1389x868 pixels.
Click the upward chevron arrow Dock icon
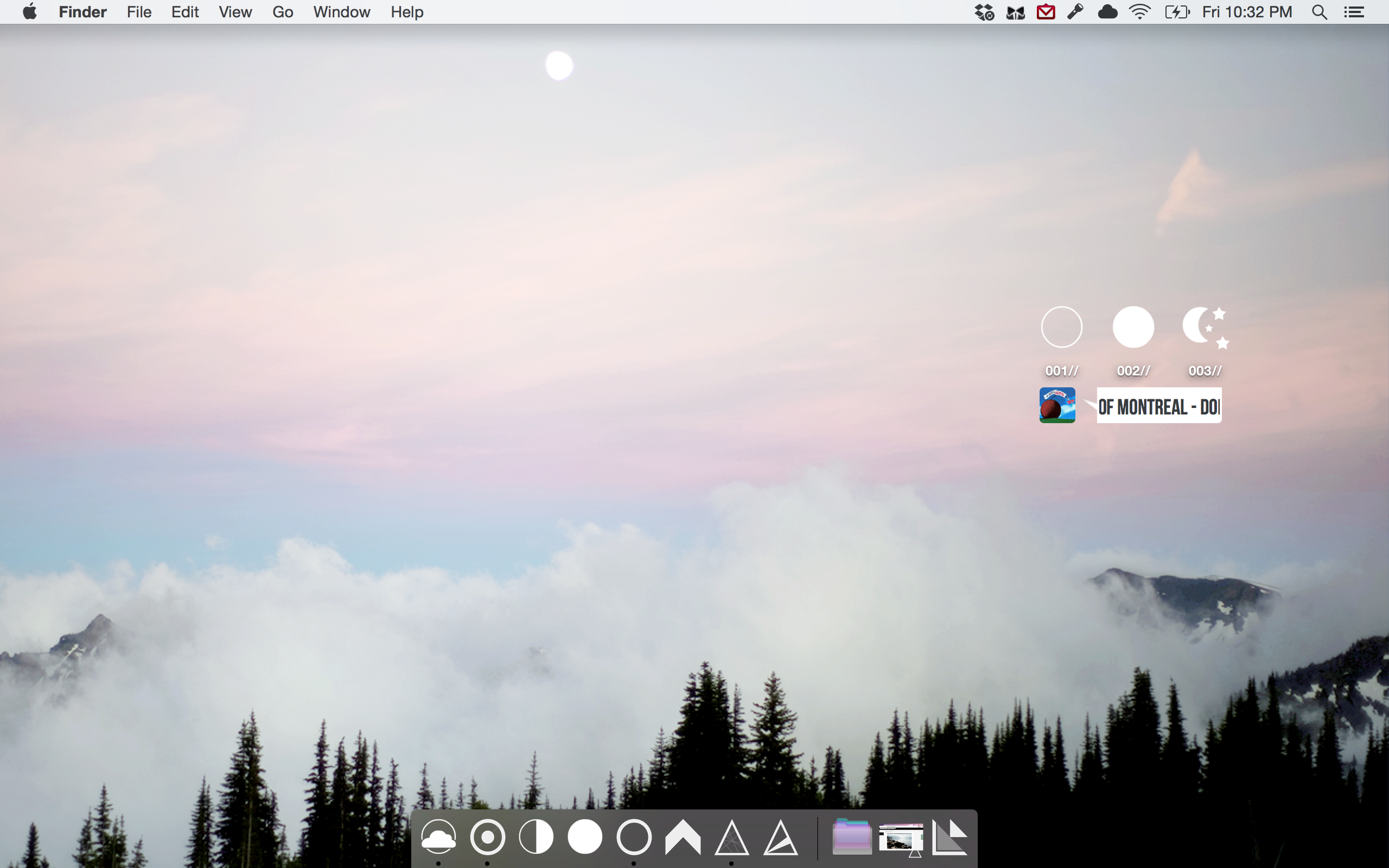pos(683,837)
